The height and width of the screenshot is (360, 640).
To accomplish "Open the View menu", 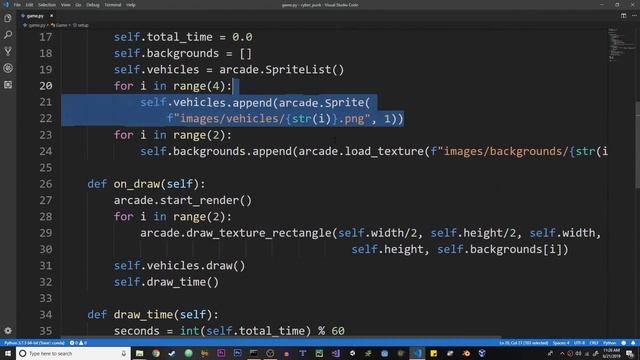I will pos(65,5).
